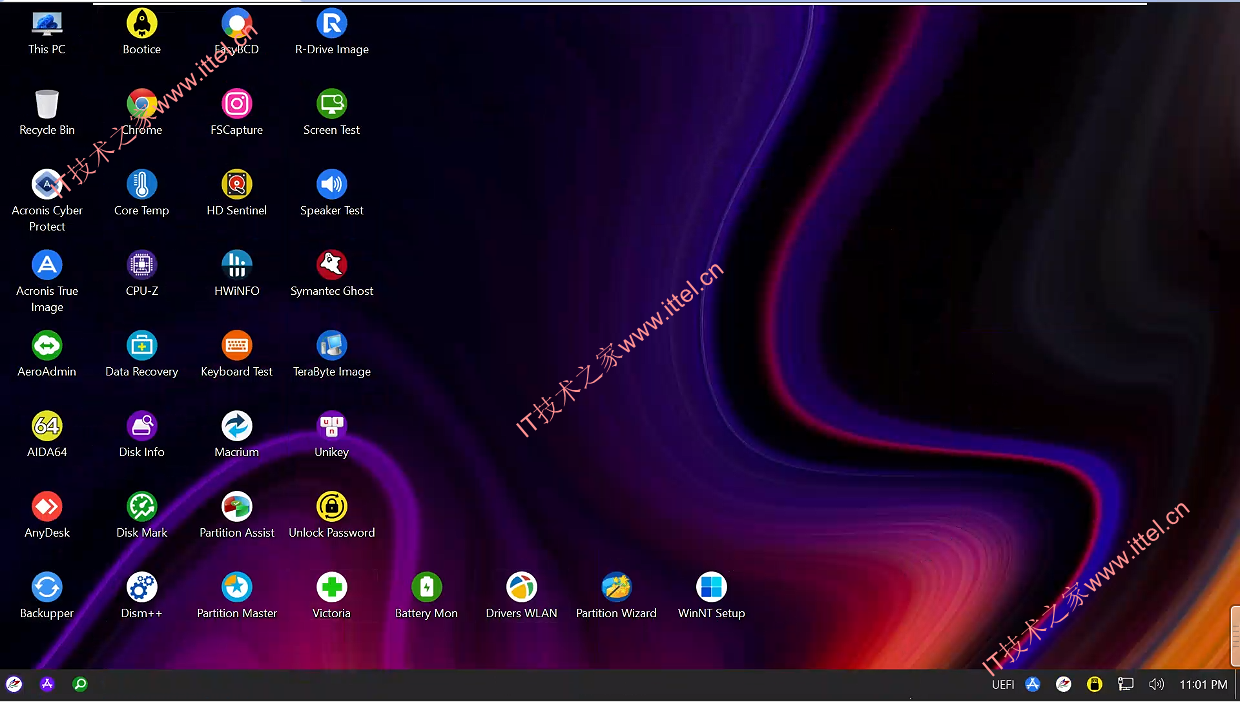Screen dimensions: 1240x702
Task: Launch Dism++ shortcut
Action: pos(142,597)
